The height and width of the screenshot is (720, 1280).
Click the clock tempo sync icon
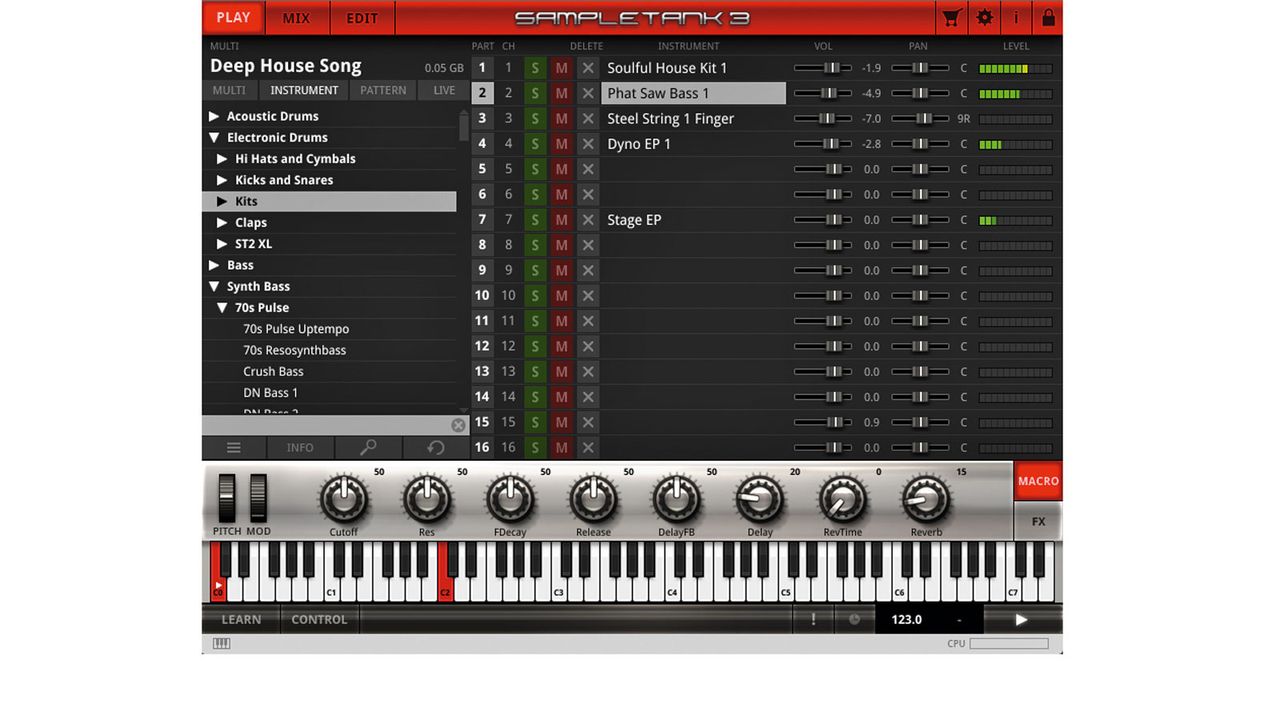[x=854, y=620]
